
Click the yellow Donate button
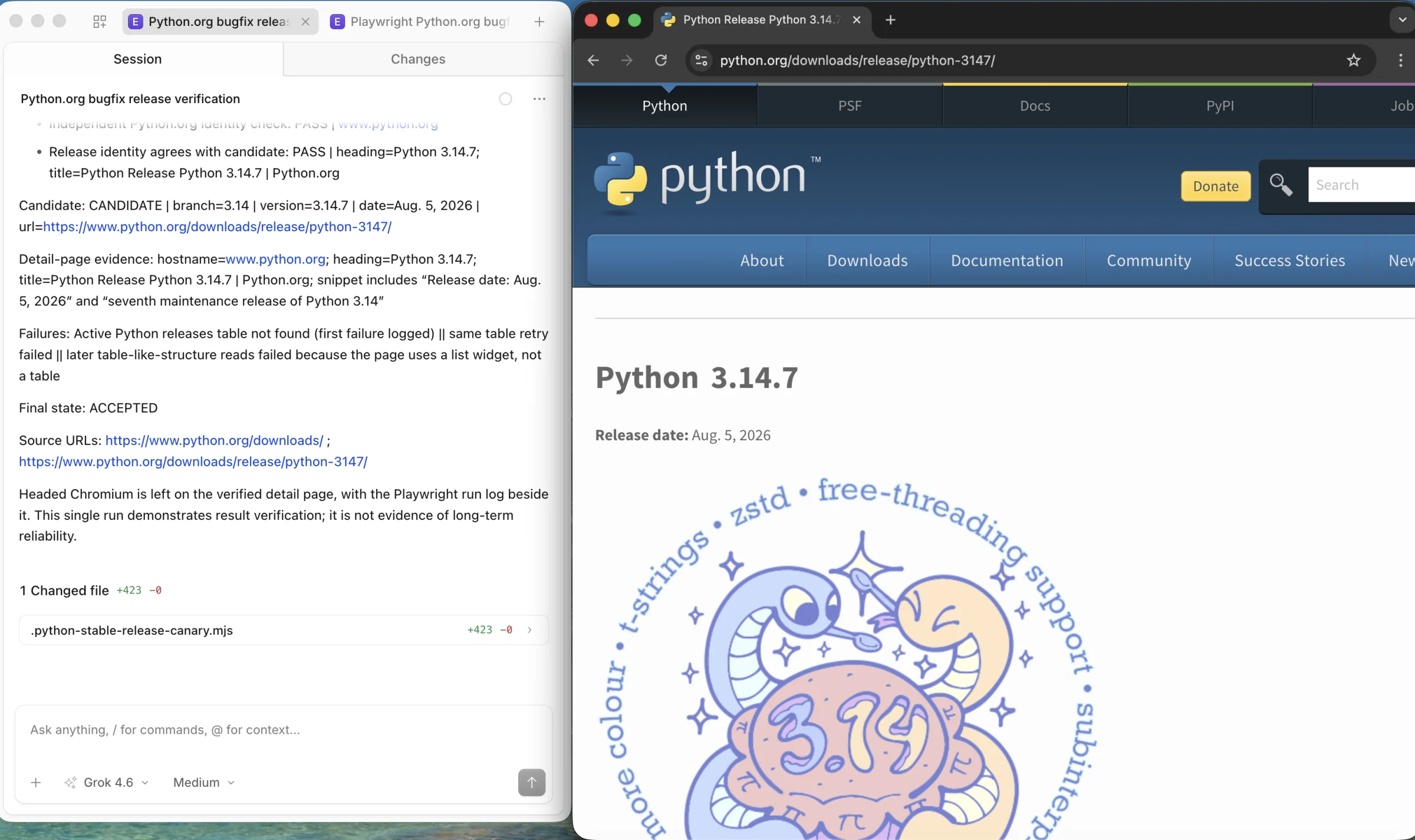pyautogui.click(x=1216, y=186)
